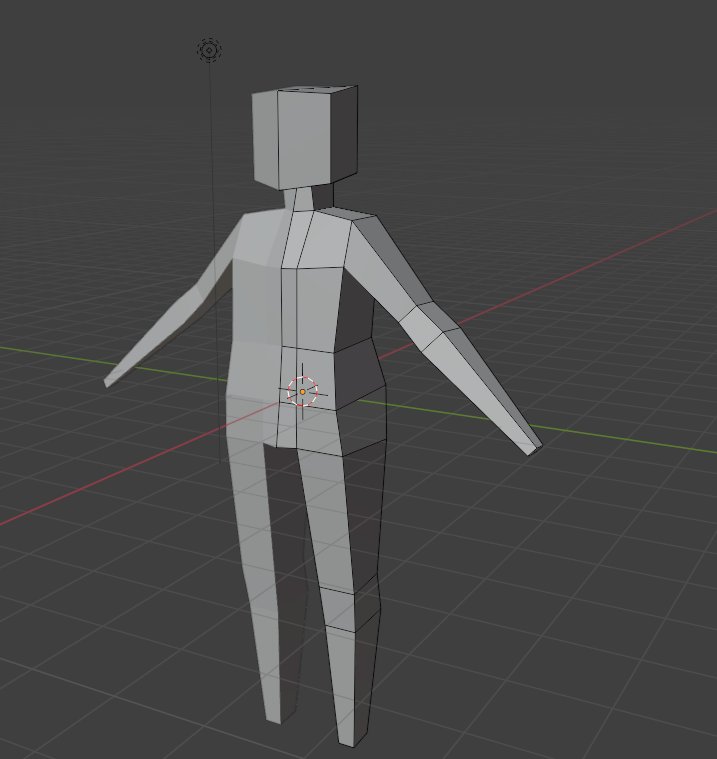
Task: Select the character mesh by its cube head
Action: tap(305, 137)
